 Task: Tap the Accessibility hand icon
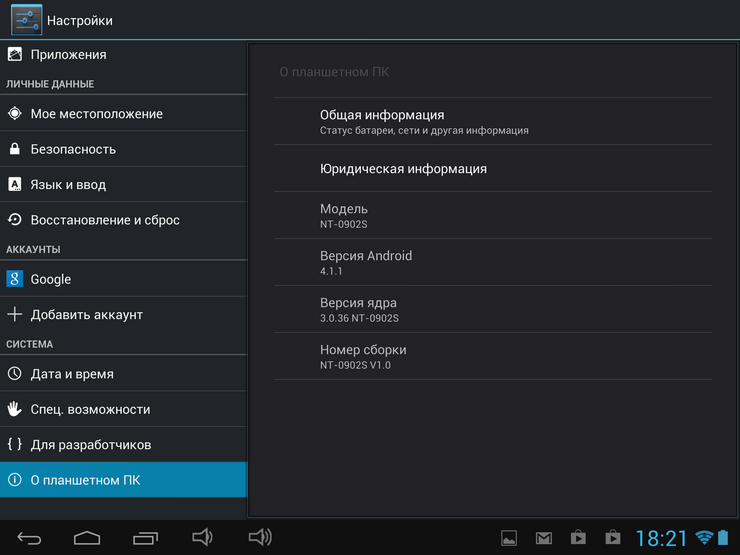(15, 409)
